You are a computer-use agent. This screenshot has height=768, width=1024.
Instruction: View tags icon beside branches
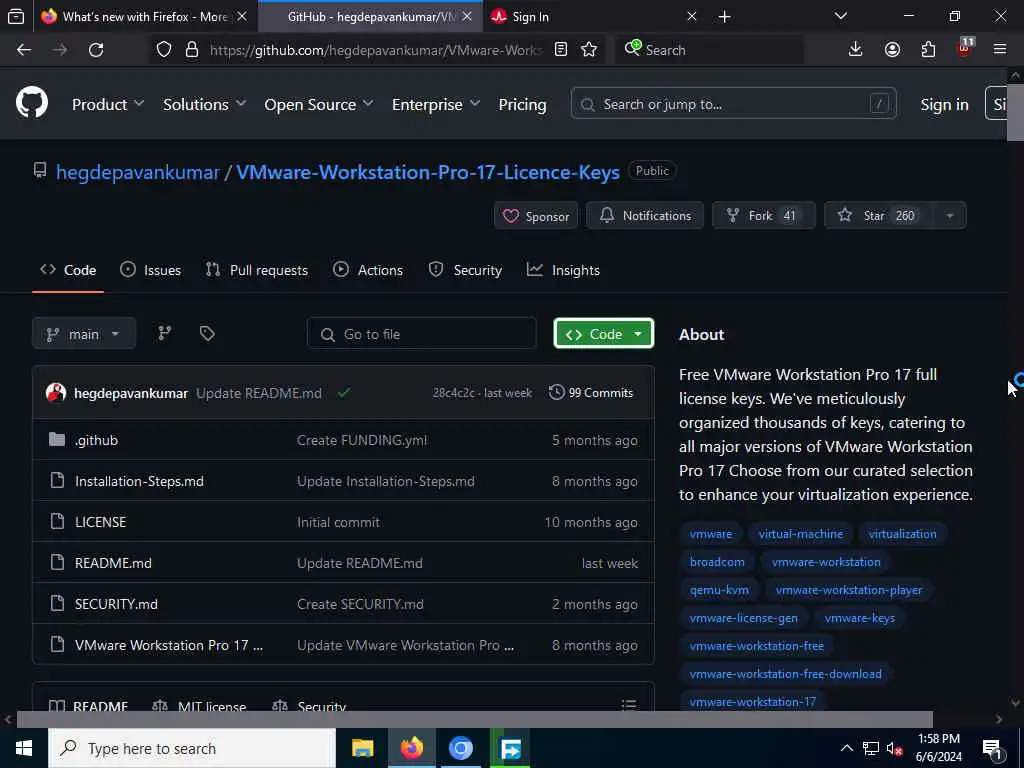point(207,334)
